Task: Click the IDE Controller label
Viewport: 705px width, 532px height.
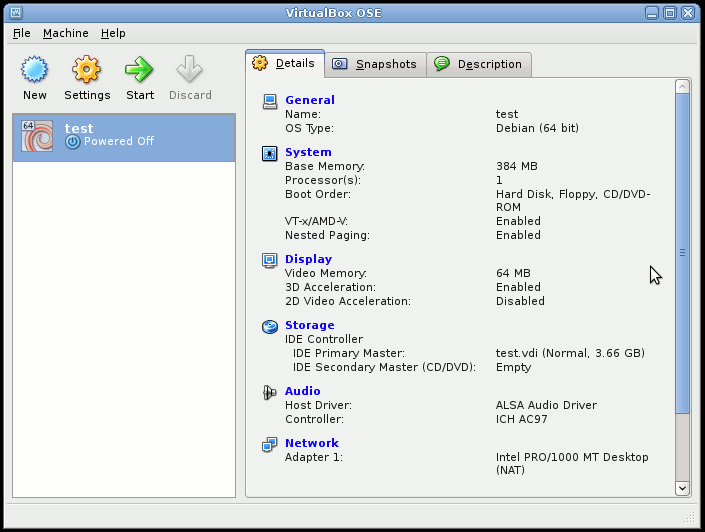Action: pyautogui.click(x=324, y=339)
